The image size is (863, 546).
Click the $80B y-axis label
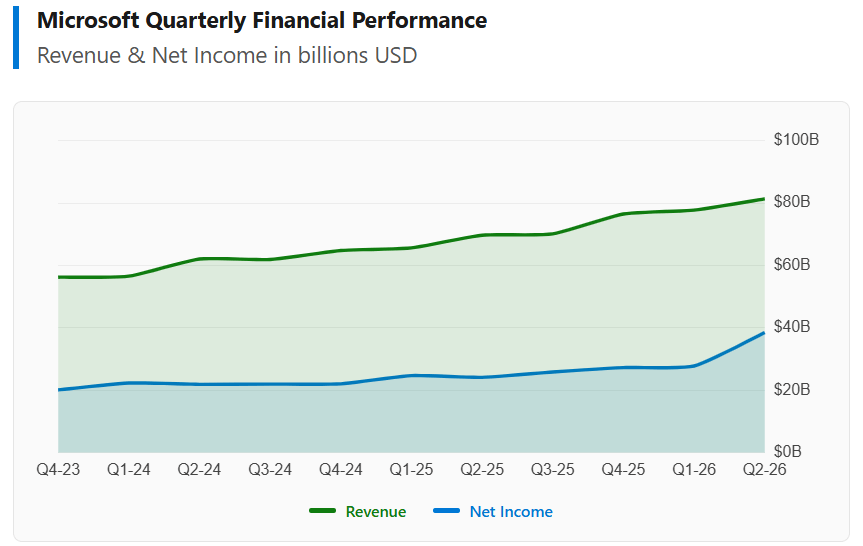(x=792, y=202)
